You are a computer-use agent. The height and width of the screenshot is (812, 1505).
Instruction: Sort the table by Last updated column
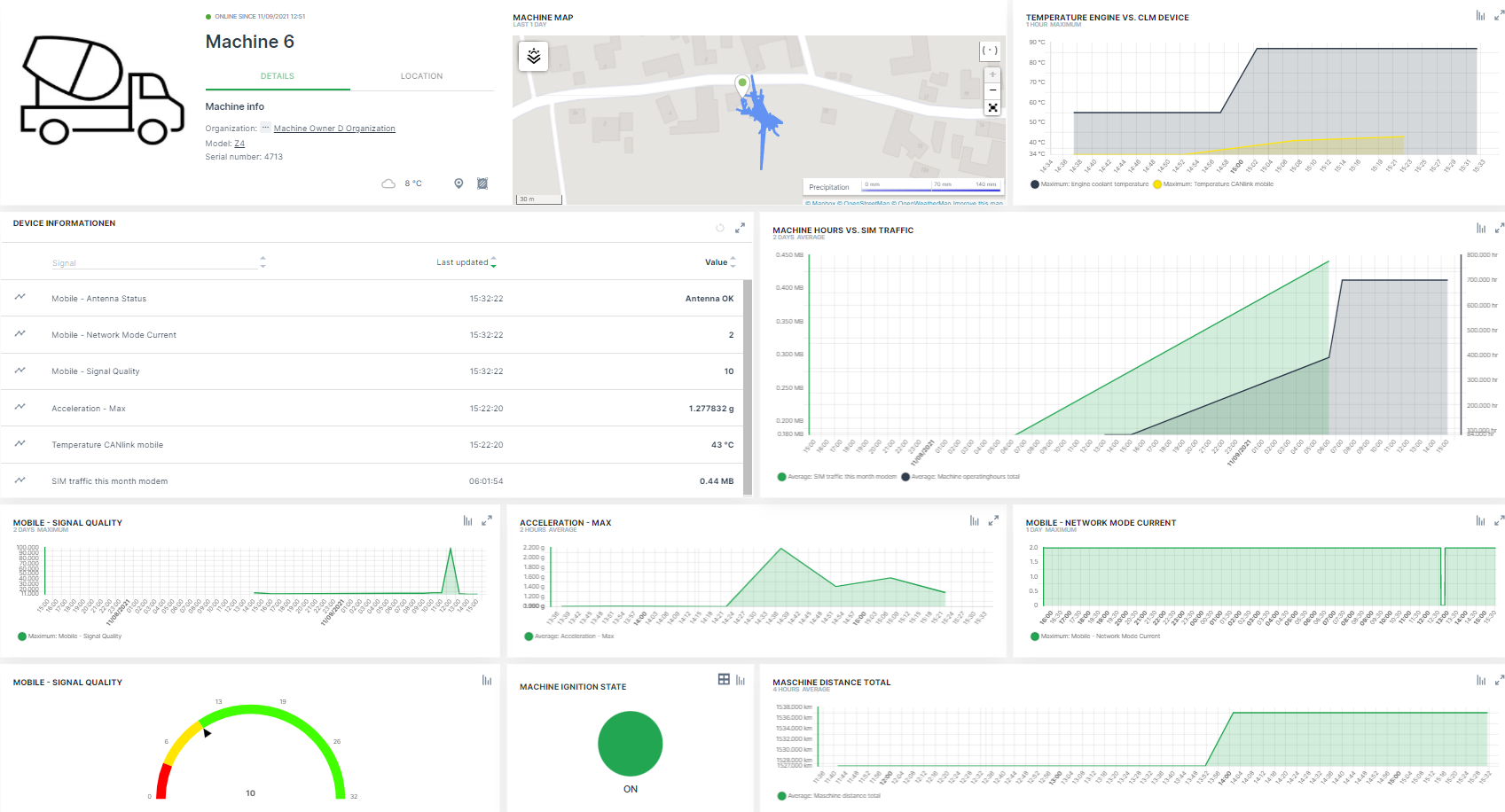(x=493, y=260)
